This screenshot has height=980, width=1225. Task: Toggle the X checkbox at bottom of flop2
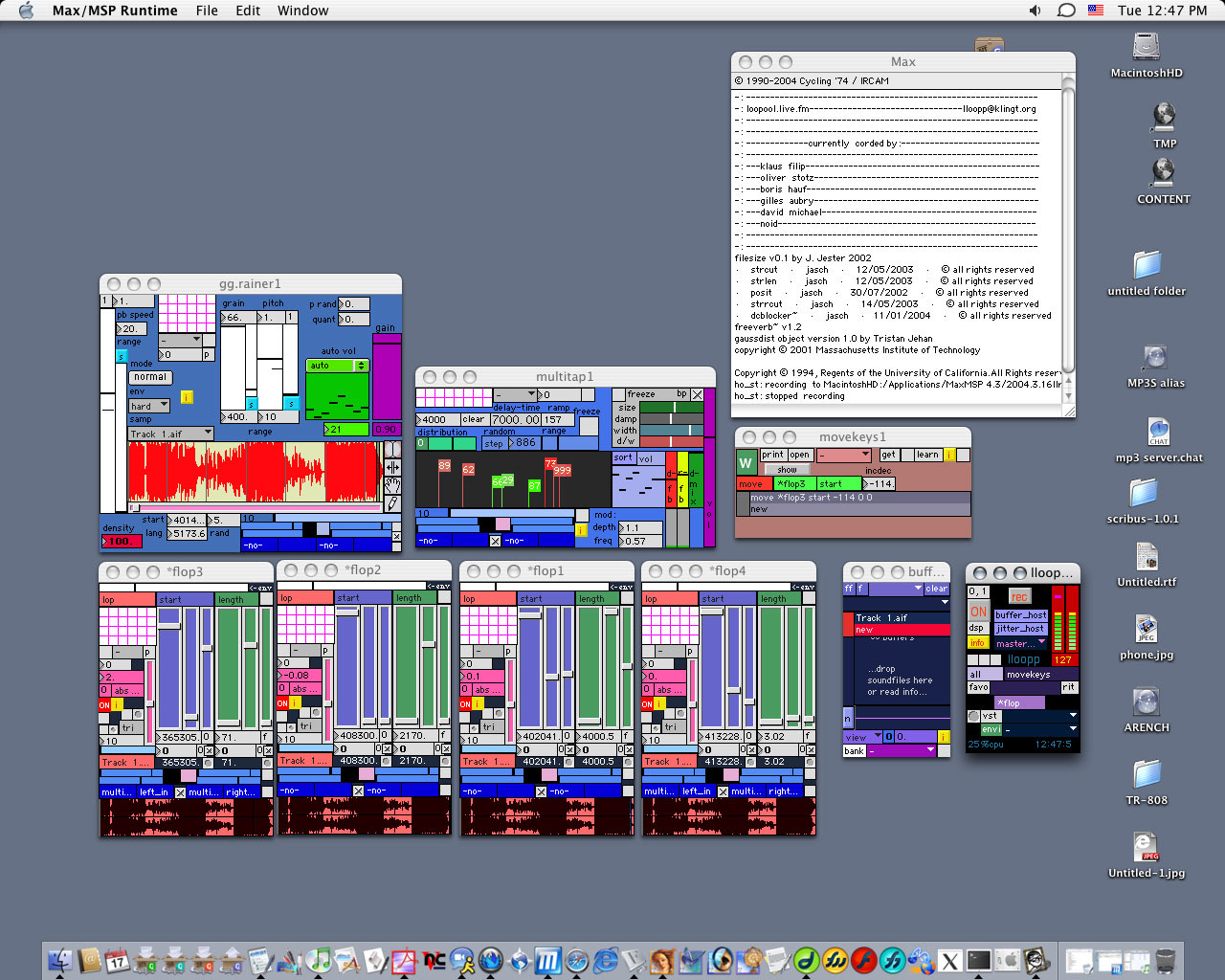pos(358,791)
